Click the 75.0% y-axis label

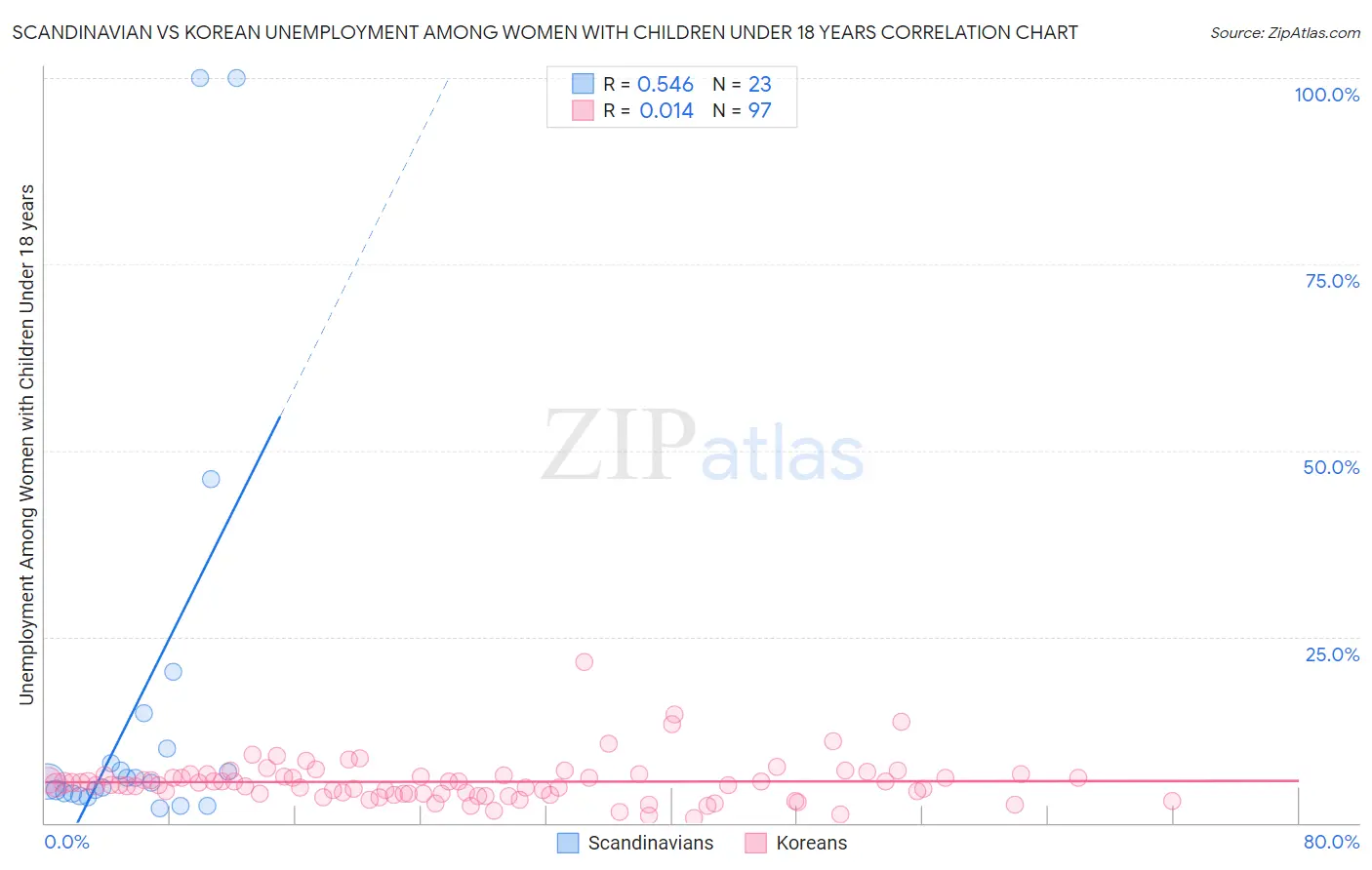(1332, 281)
